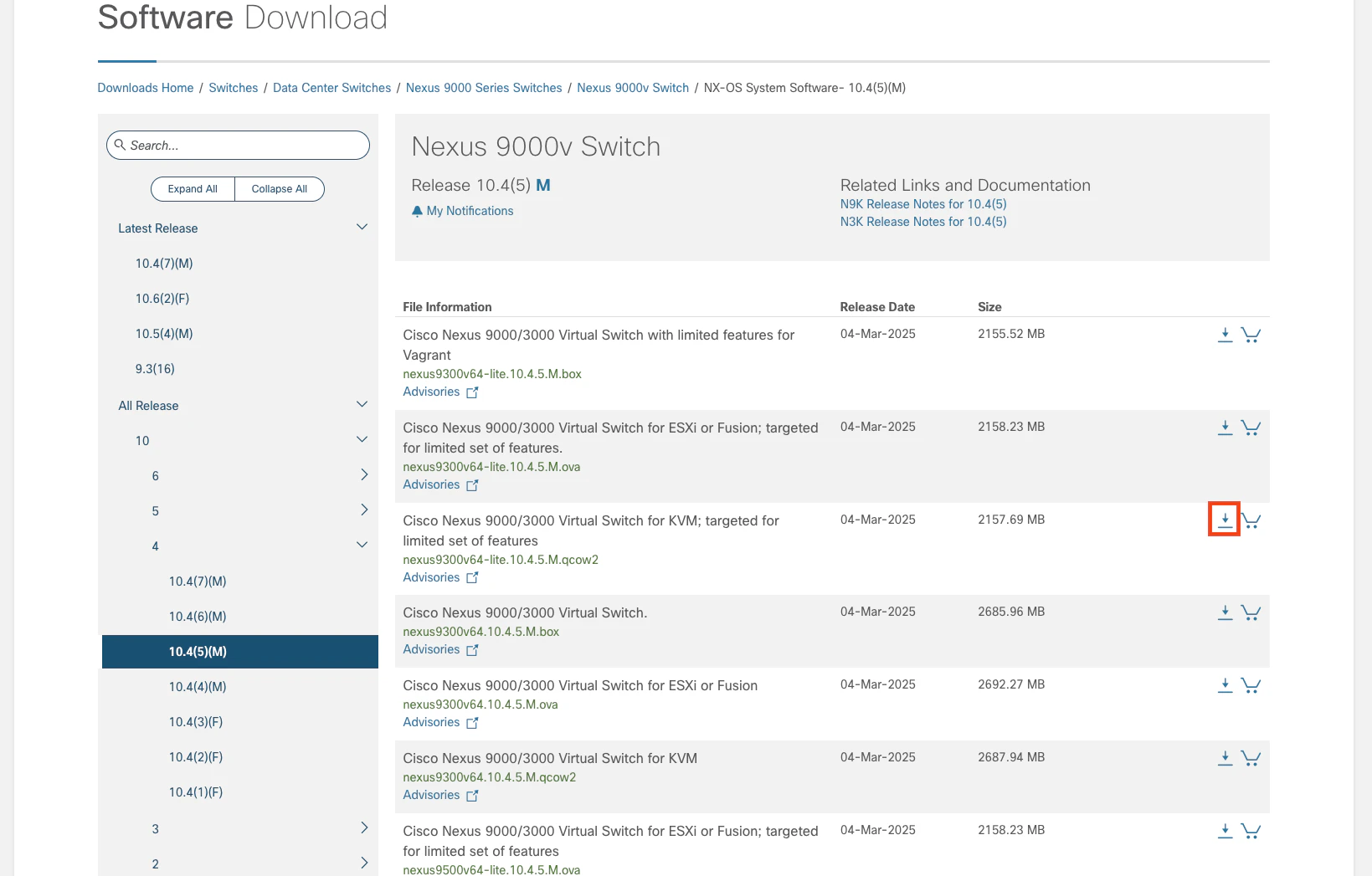This screenshot has width=1372, height=876.
Task: Open Advisories for nexus9300v64-lite.10.4.5.M.box
Action: click(x=431, y=392)
